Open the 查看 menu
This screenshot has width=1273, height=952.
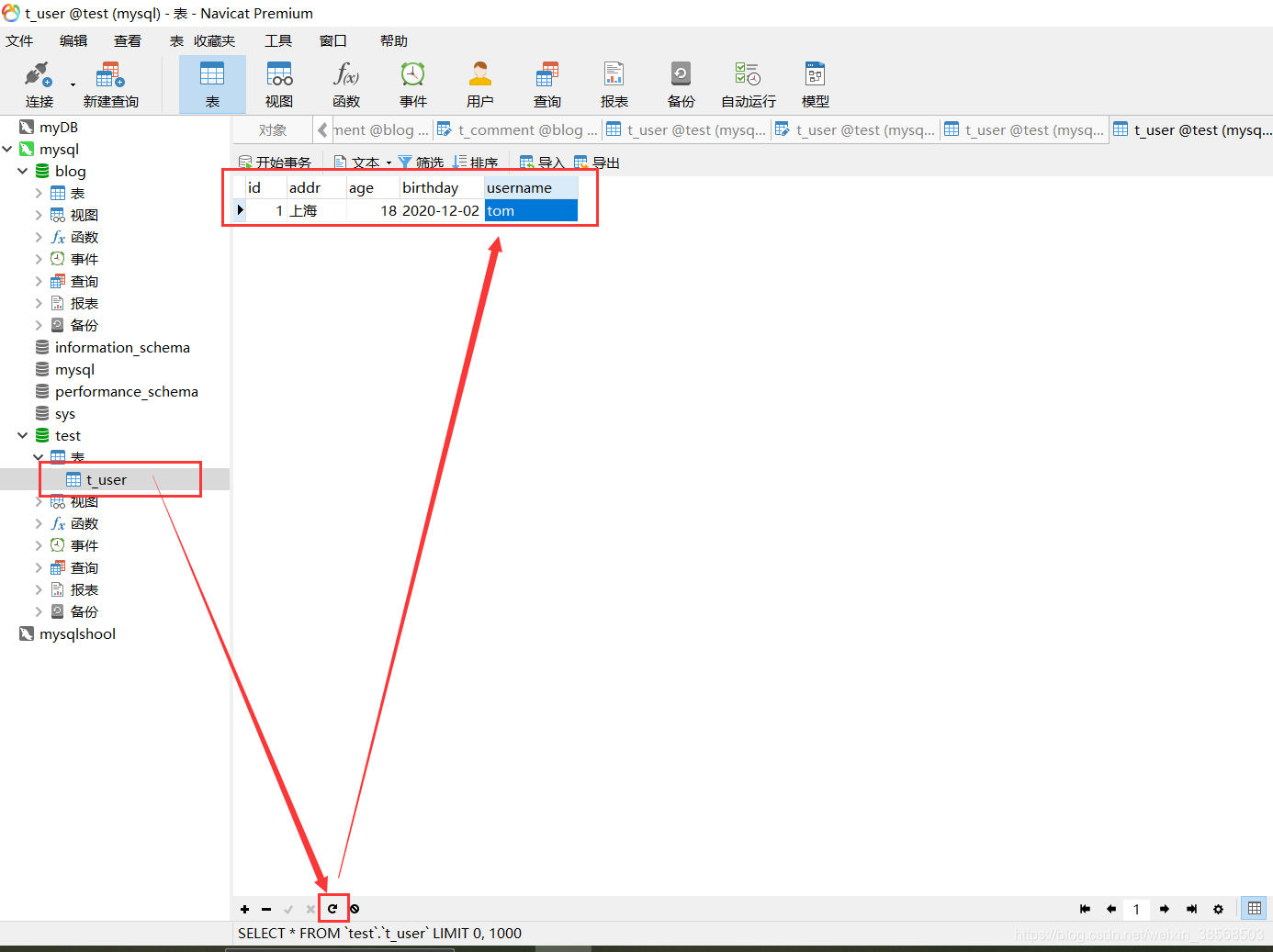pos(128,40)
